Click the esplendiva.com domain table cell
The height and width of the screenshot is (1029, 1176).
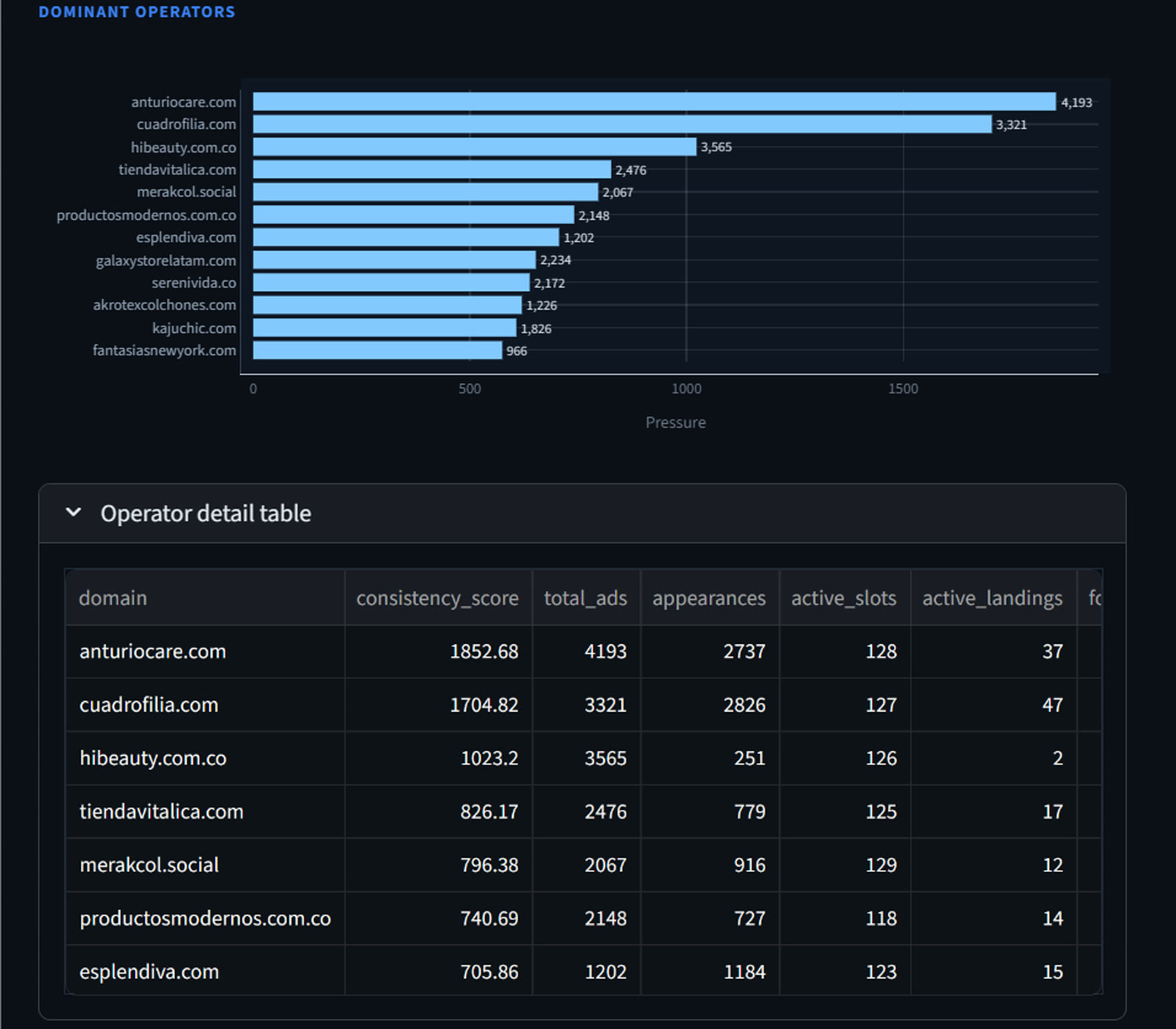(x=149, y=972)
